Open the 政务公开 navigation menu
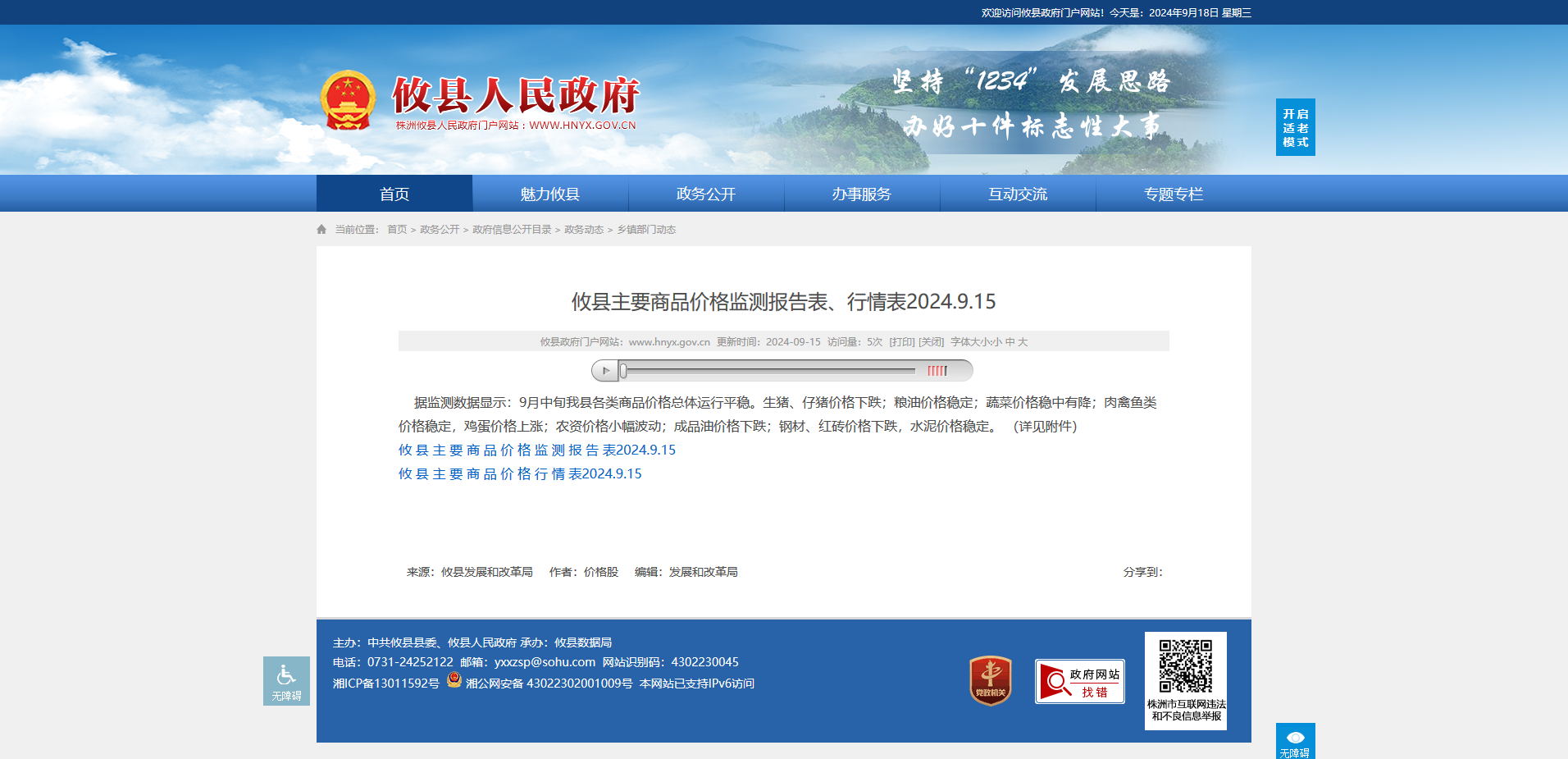 coord(706,194)
